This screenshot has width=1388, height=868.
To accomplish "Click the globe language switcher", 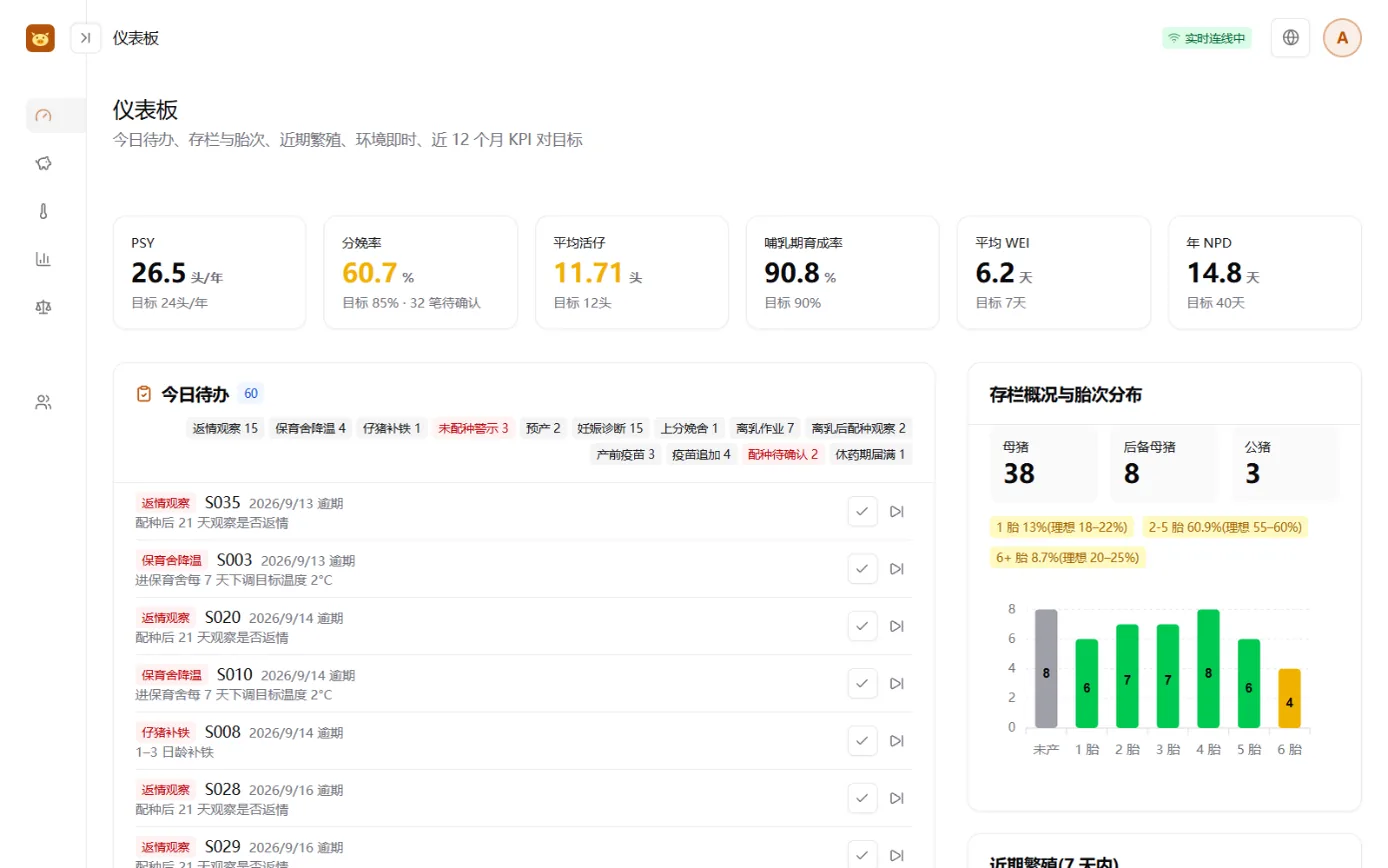I will (1290, 38).
